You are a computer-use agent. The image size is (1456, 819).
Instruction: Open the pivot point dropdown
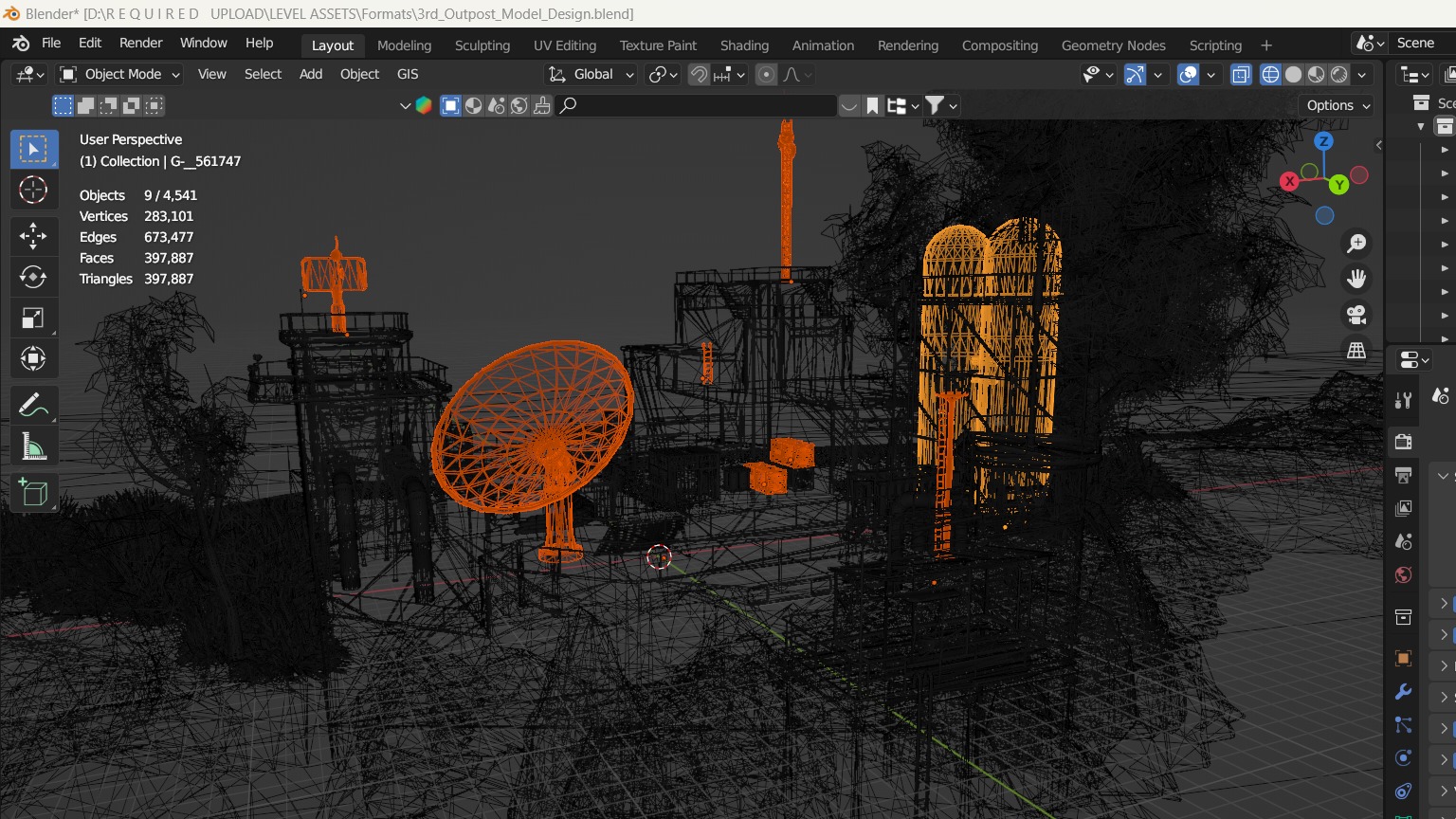[663, 74]
